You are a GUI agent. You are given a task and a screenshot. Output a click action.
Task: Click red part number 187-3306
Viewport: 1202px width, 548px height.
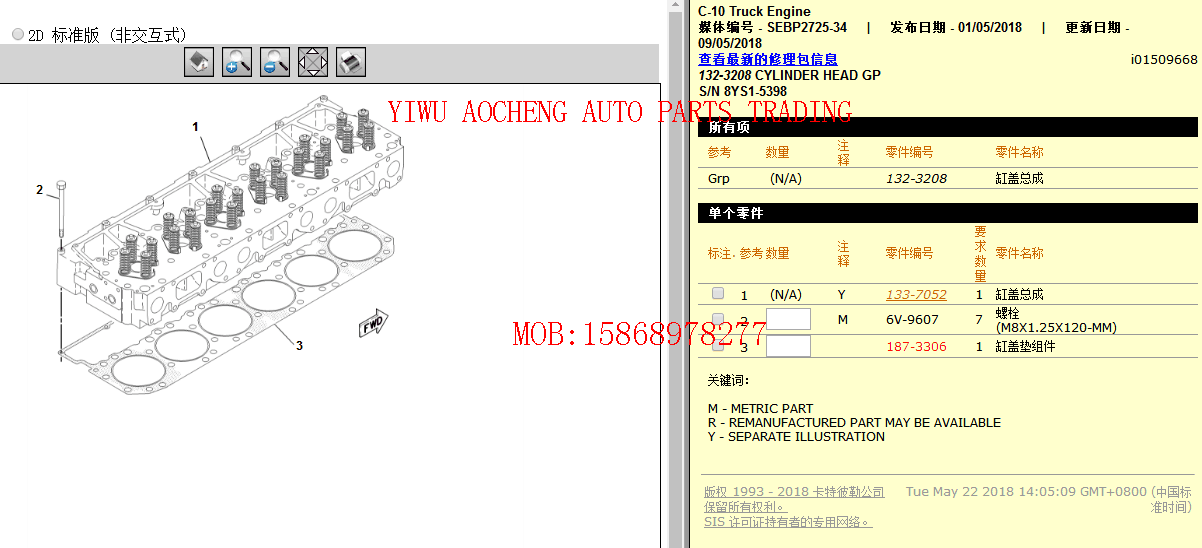pos(916,347)
